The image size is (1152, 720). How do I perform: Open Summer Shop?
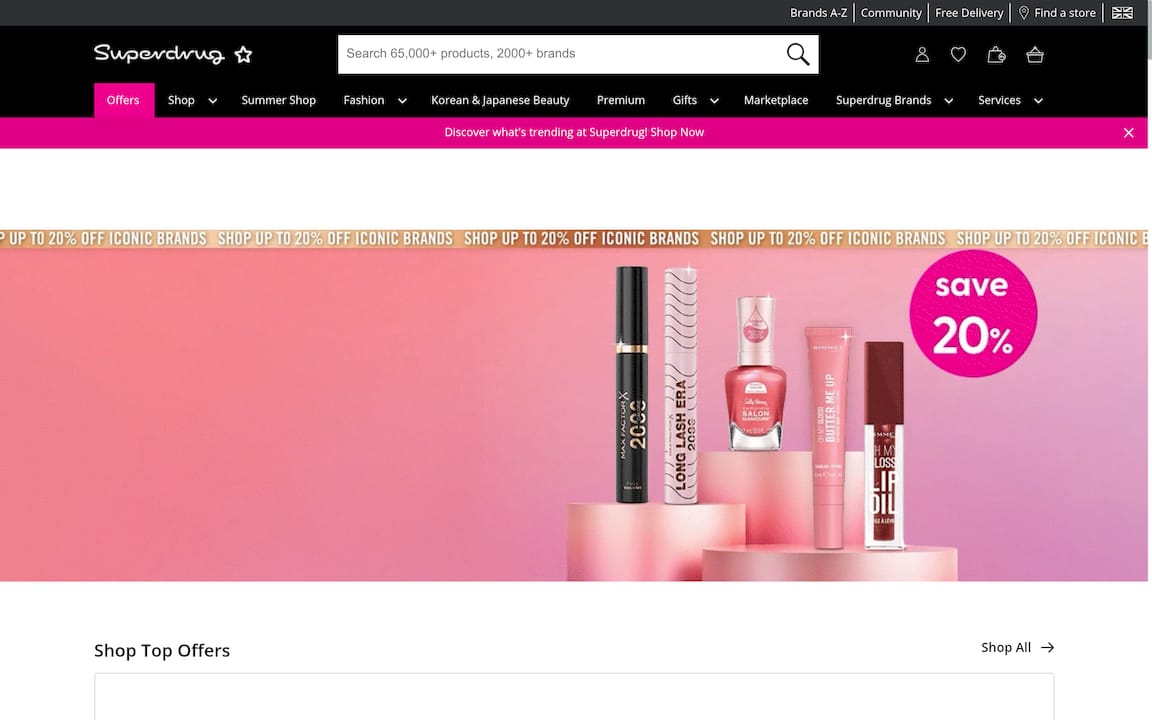tap(278, 100)
